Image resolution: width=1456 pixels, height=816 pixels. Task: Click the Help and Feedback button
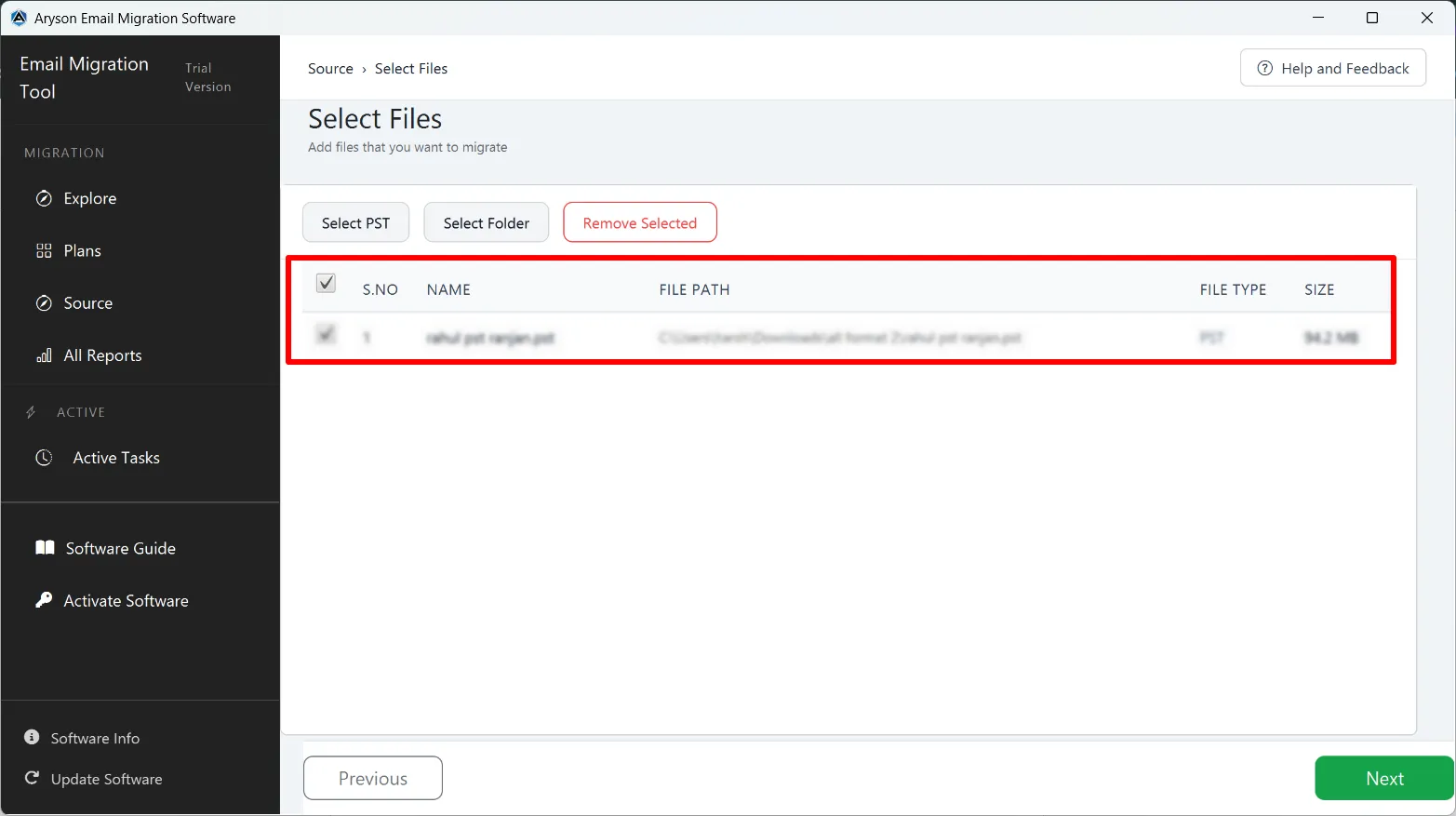(x=1333, y=68)
